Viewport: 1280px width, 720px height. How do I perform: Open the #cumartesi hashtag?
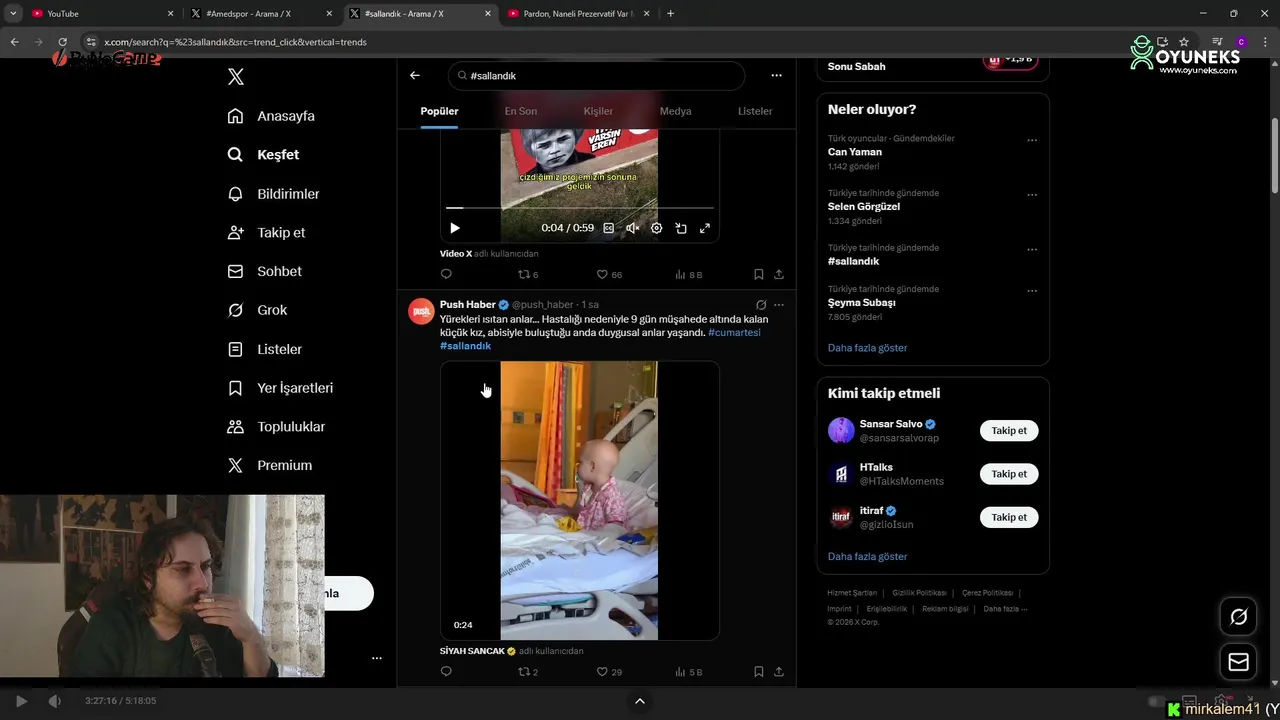734,332
